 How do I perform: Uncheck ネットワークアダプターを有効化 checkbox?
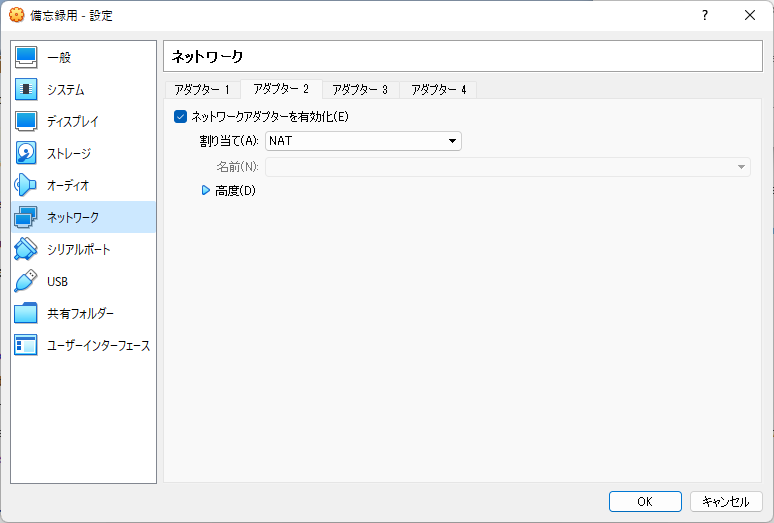(181, 116)
